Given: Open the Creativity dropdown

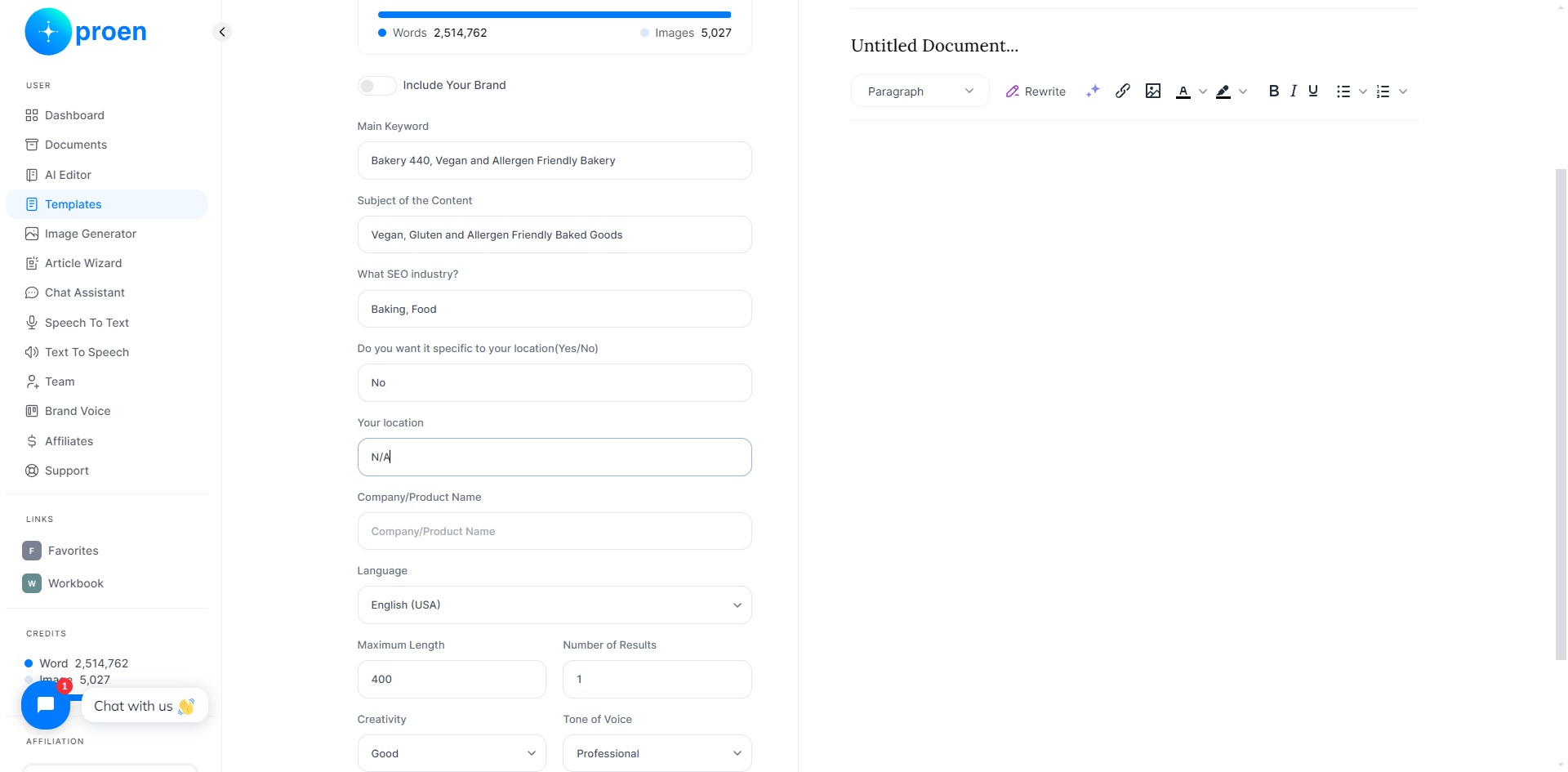Looking at the screenshot, I should 452,753.
